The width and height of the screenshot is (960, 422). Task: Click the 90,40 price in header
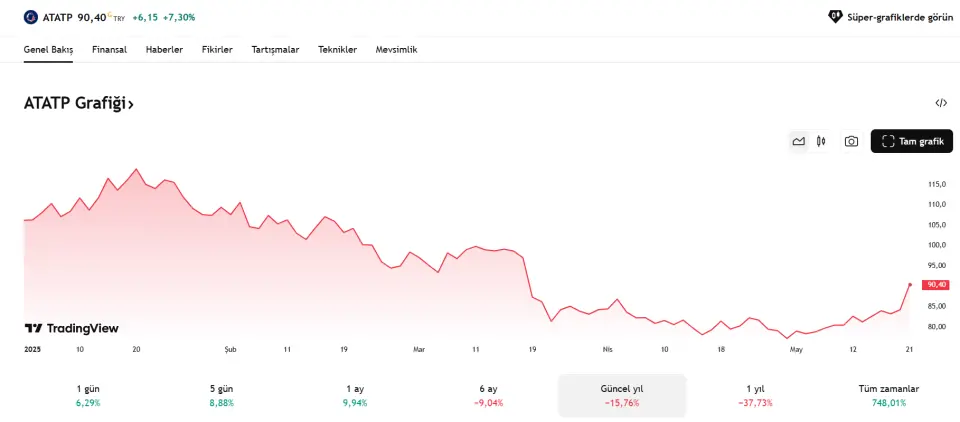pyautogui.click(x=92, y=17)
